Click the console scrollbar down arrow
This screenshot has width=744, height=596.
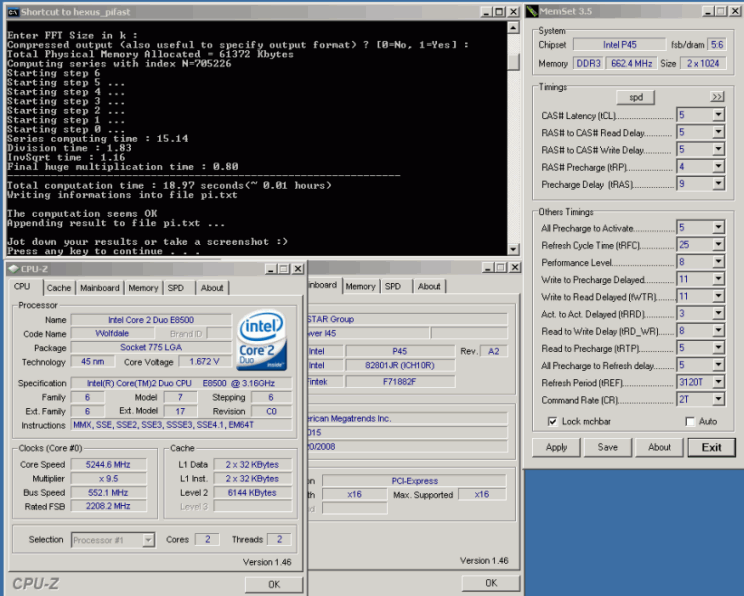click(x=513, y=249)
